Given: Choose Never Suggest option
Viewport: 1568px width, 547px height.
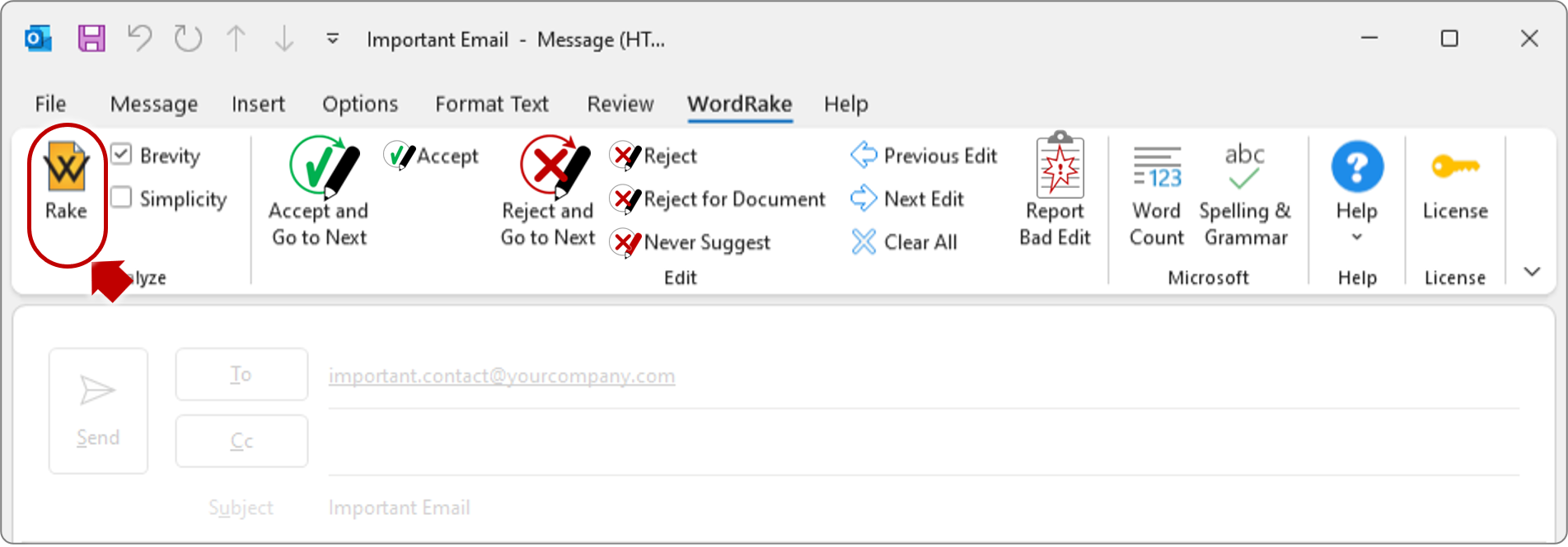Looking at the screenshot, I should (690, 242).
